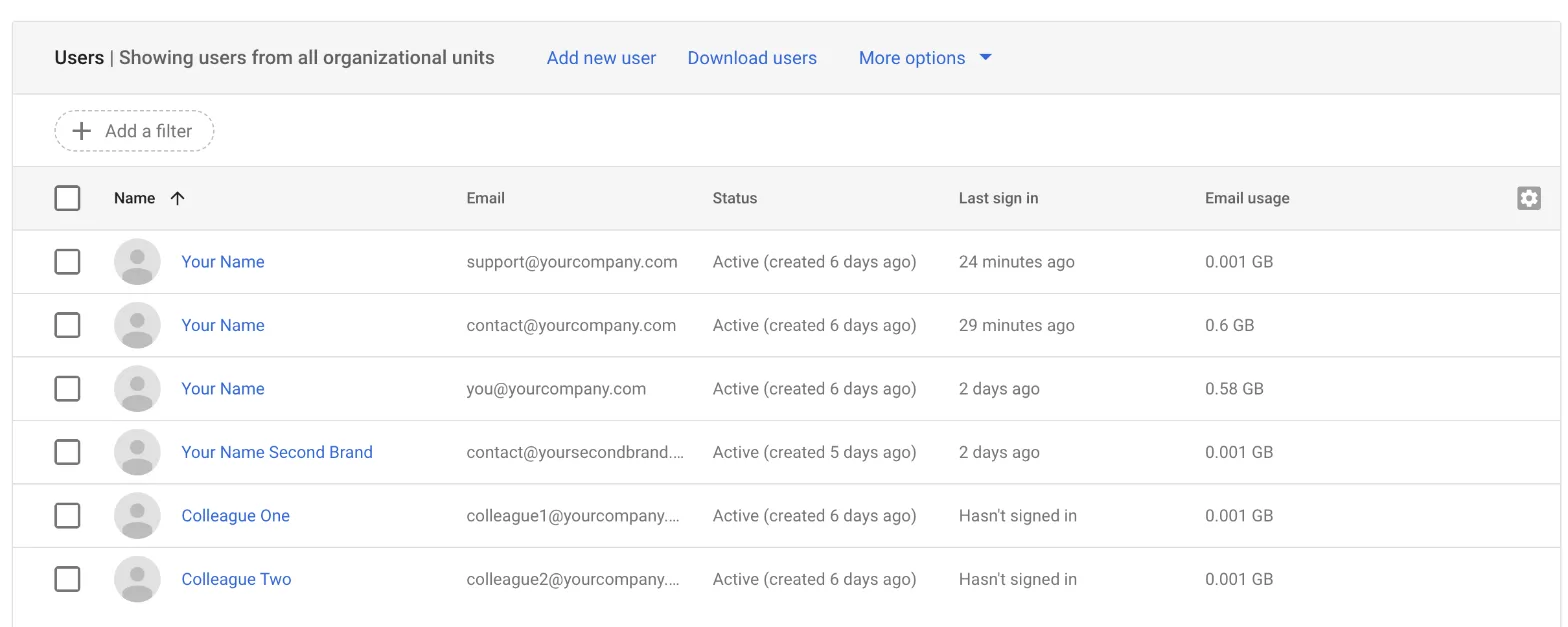Click Download users
This screenshot has width=1568, height=627.
pyautogui.click(x=752, y=58)
